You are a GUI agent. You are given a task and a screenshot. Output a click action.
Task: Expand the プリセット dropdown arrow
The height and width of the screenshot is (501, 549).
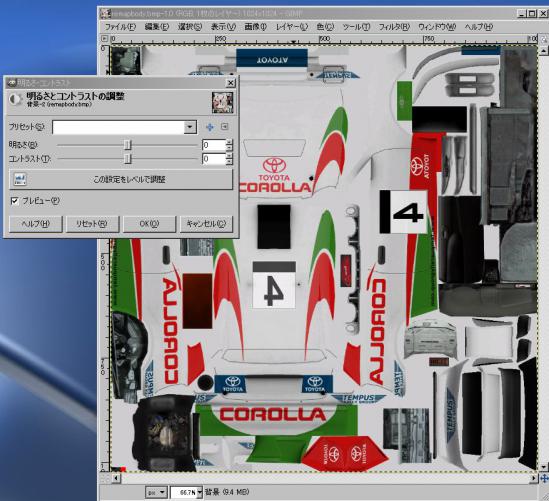click(190, 127)
